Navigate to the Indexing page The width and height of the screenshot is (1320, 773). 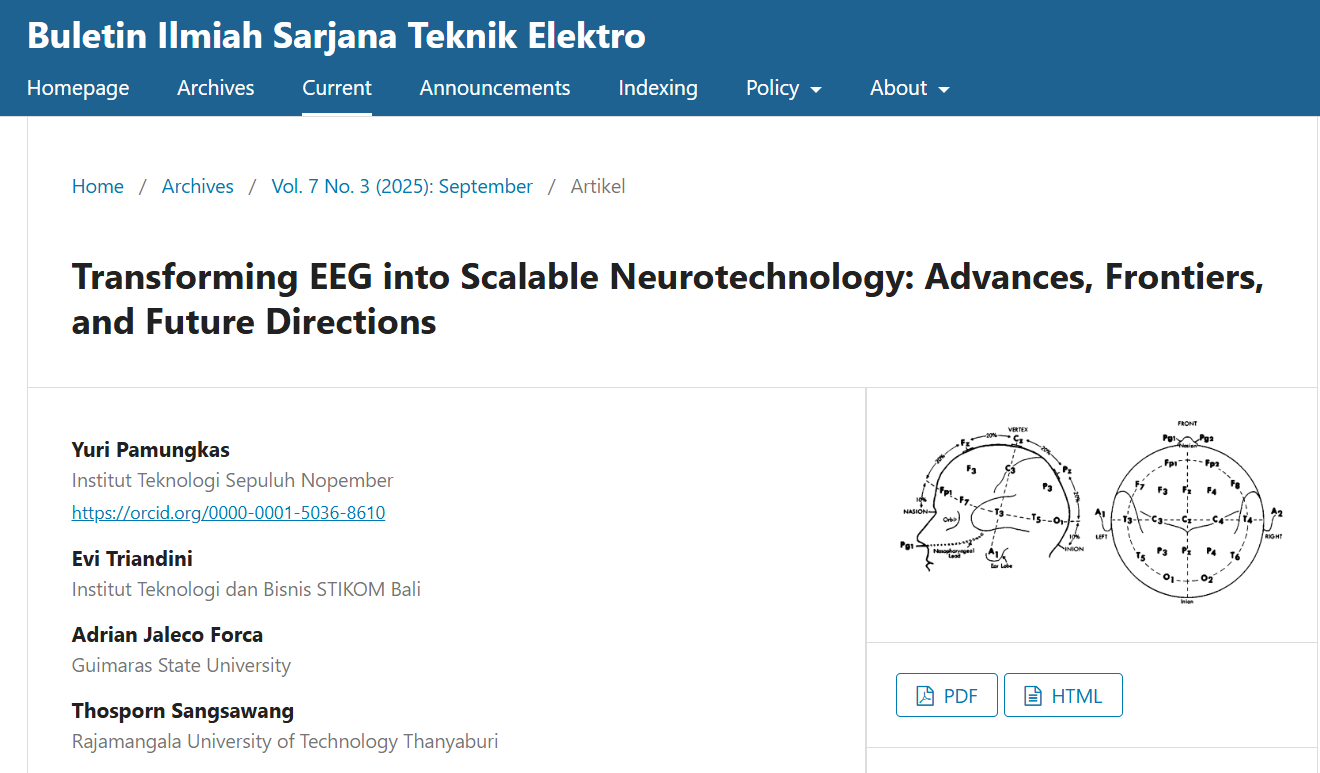[658, 88]
